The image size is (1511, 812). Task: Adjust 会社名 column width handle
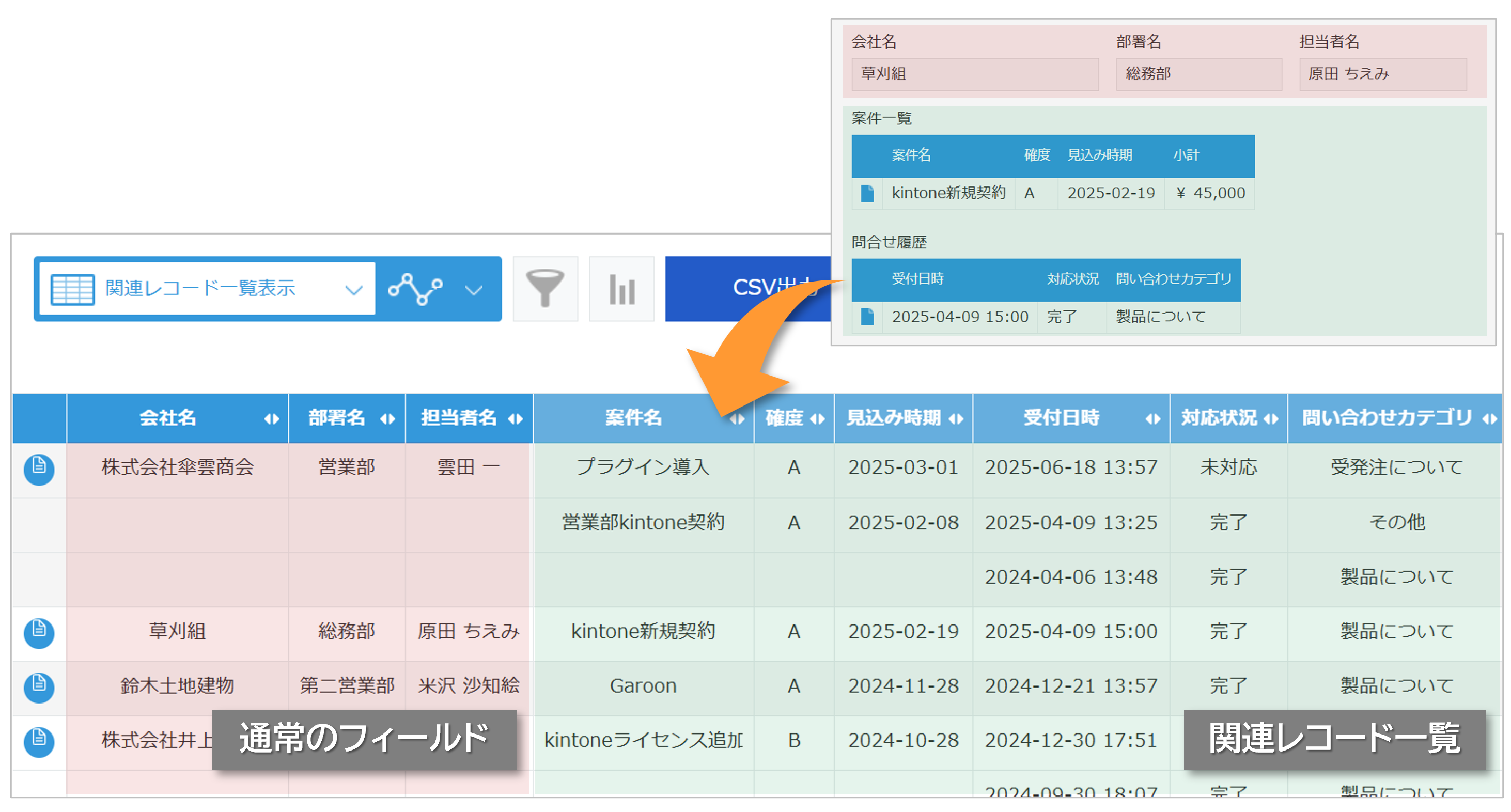[272, 419]
